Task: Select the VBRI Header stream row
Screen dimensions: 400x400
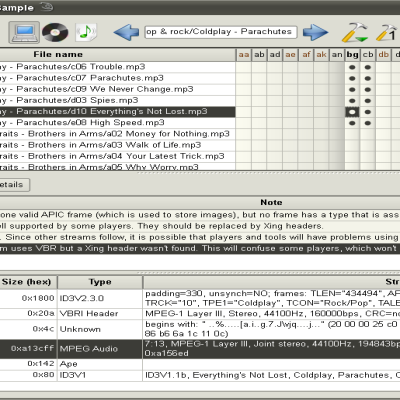Action: point(200,314)
